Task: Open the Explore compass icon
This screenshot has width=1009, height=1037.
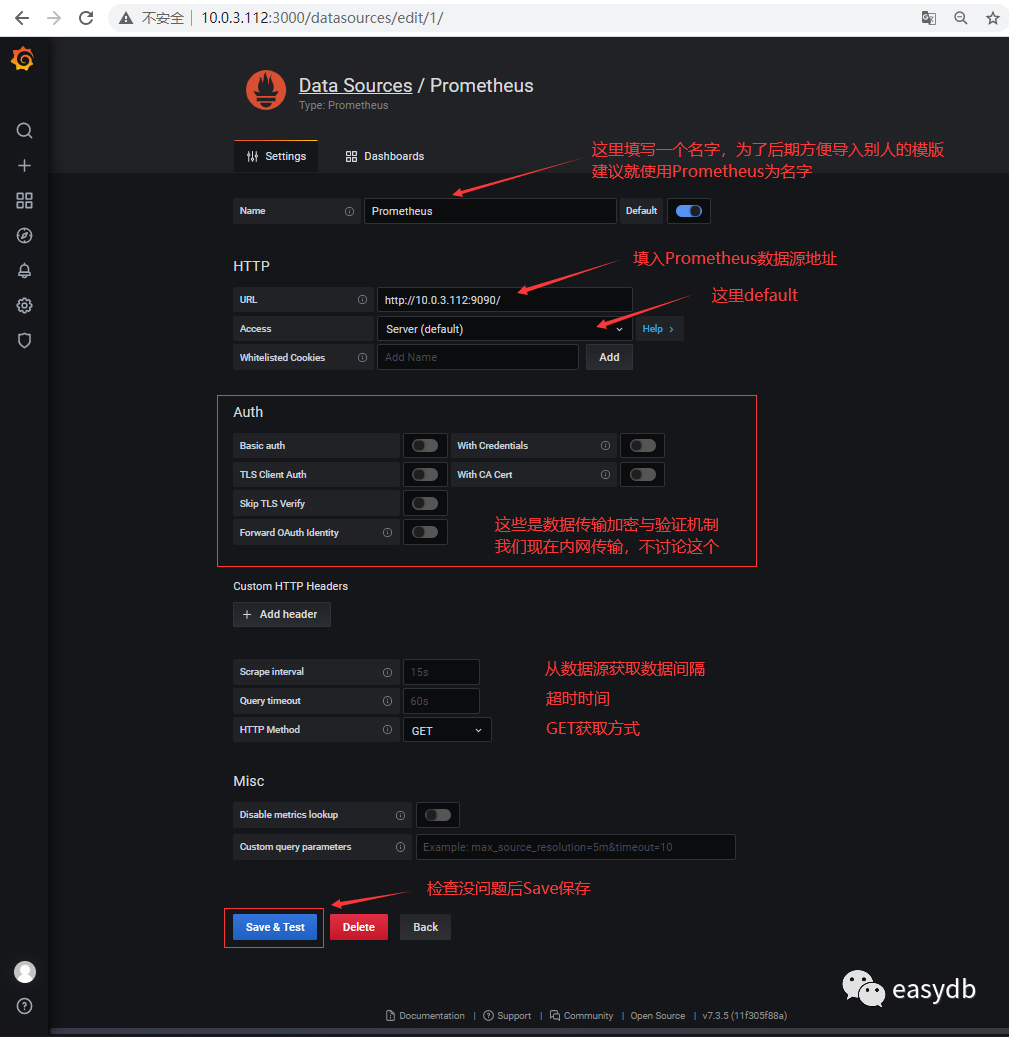Action: [x=24, y=235]
